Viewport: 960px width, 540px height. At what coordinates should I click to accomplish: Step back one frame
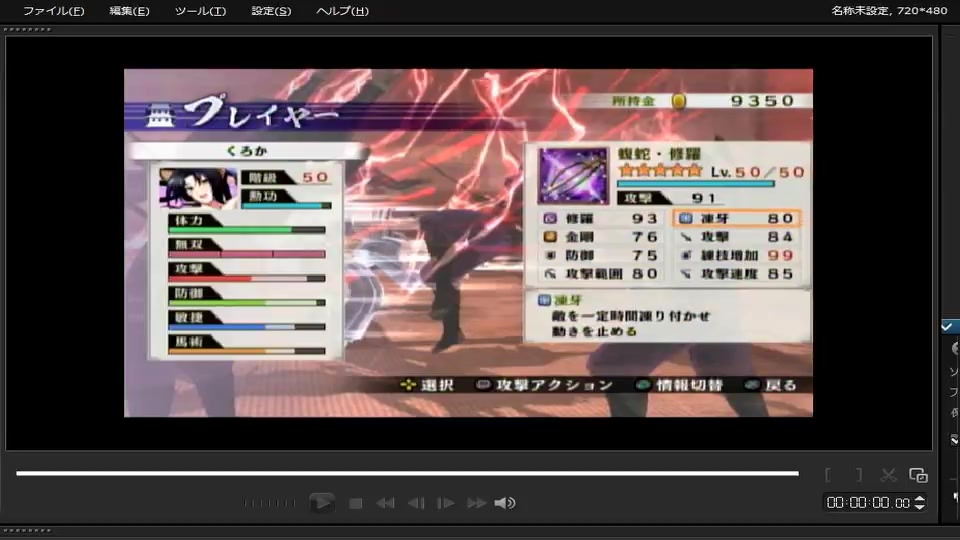tap(416, 503)
